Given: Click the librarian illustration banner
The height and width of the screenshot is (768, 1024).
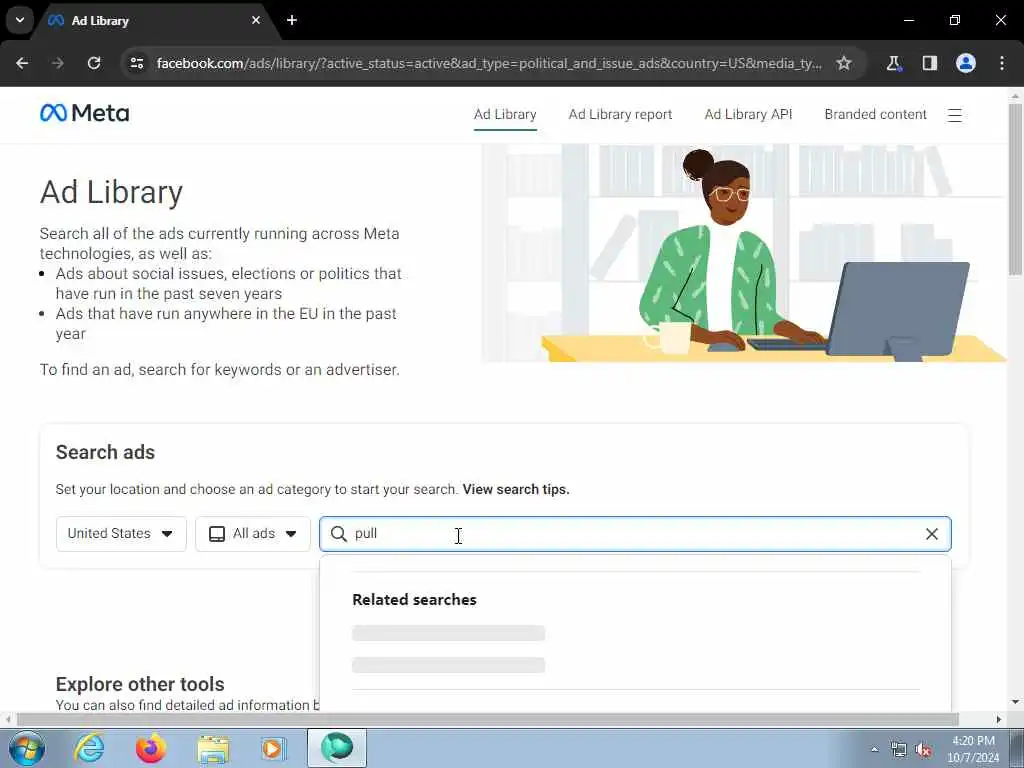Looking at the screenshot, I should [x=744, y=253].
